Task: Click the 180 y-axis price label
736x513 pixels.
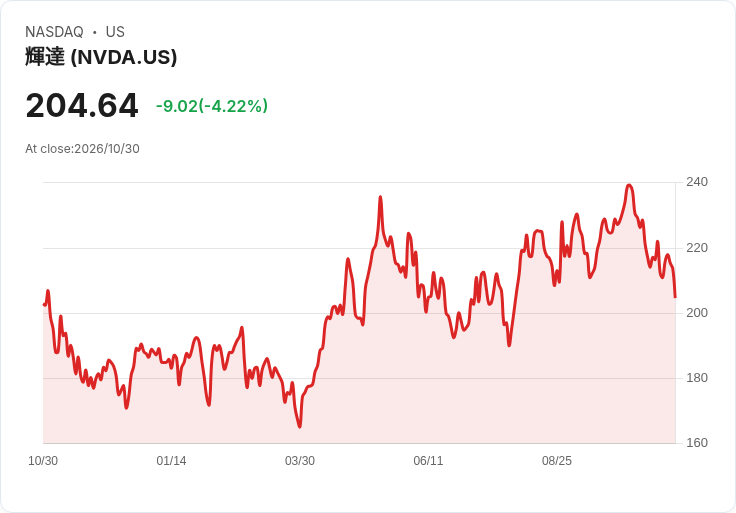Action: click(697, 378)
